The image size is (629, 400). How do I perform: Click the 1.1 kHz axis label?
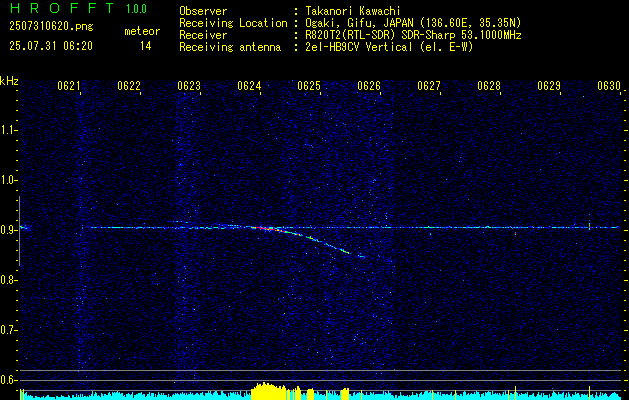pyautogui.click(x=8, y=130)
